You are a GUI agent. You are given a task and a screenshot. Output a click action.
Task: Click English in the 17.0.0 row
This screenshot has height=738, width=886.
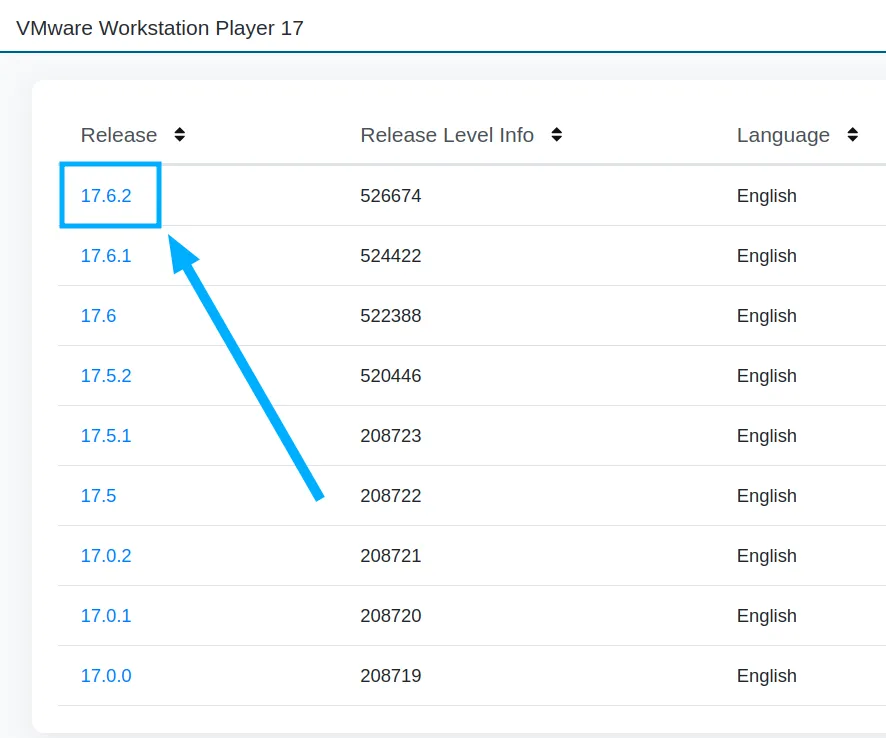(767, 676)
